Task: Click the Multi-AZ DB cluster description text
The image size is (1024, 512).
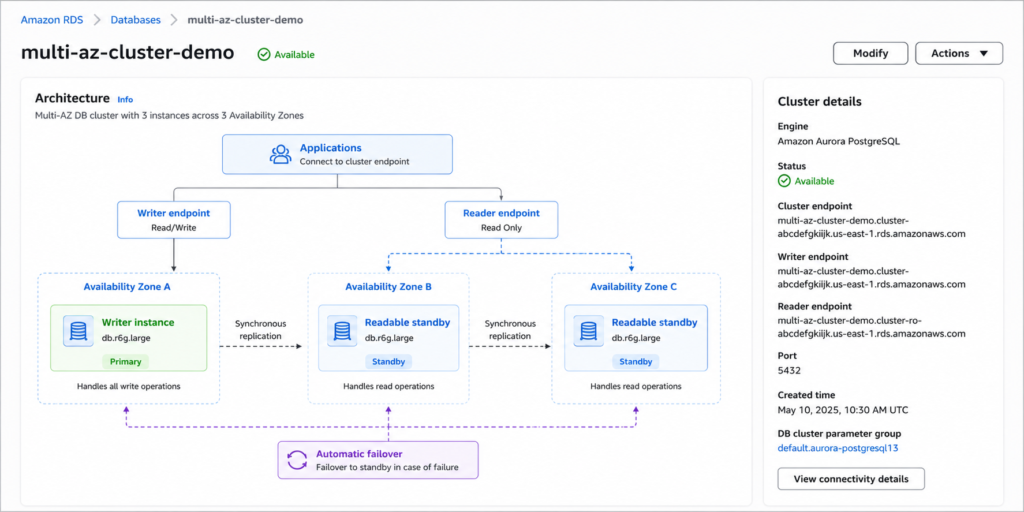Action: click(x=169, y=116)
